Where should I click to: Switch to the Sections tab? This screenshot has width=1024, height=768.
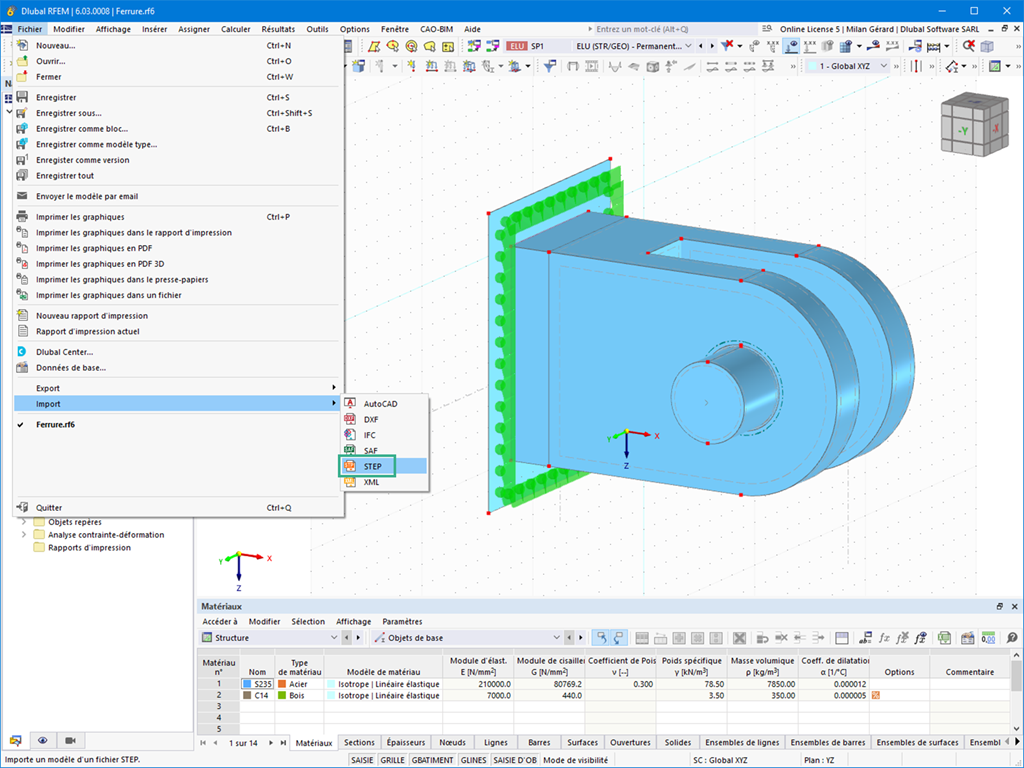pyautogui.click(x=359, y=743)
